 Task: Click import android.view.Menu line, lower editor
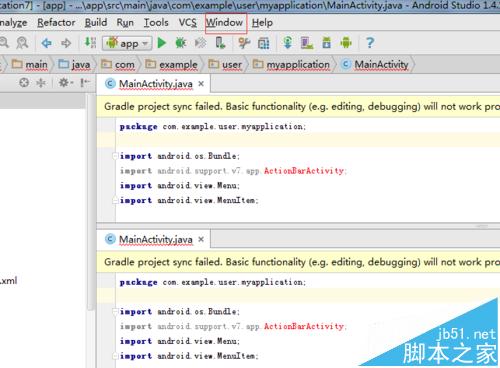click(x=180, y=341)
